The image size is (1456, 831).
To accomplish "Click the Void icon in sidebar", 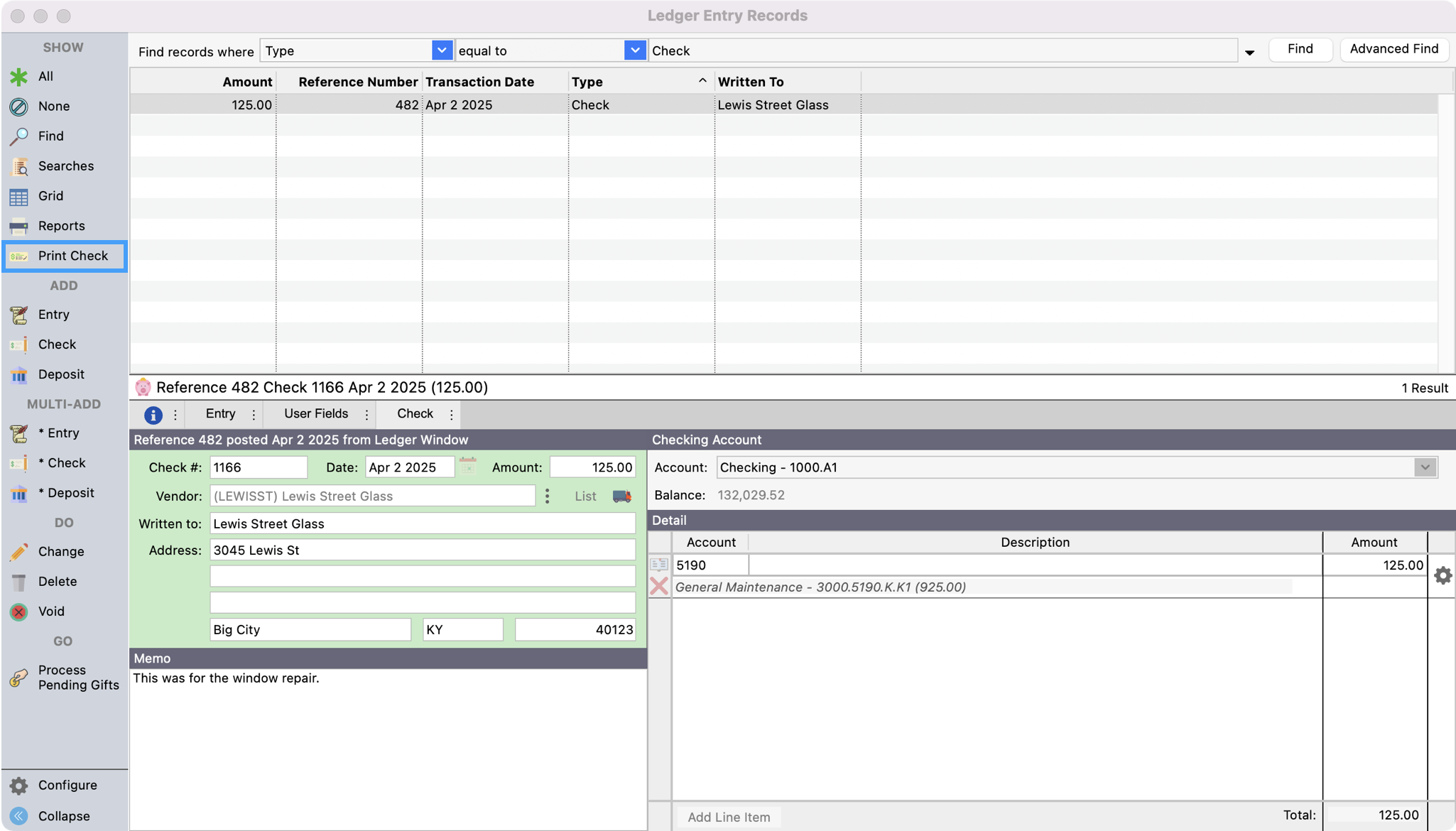I will pos(19,612).
